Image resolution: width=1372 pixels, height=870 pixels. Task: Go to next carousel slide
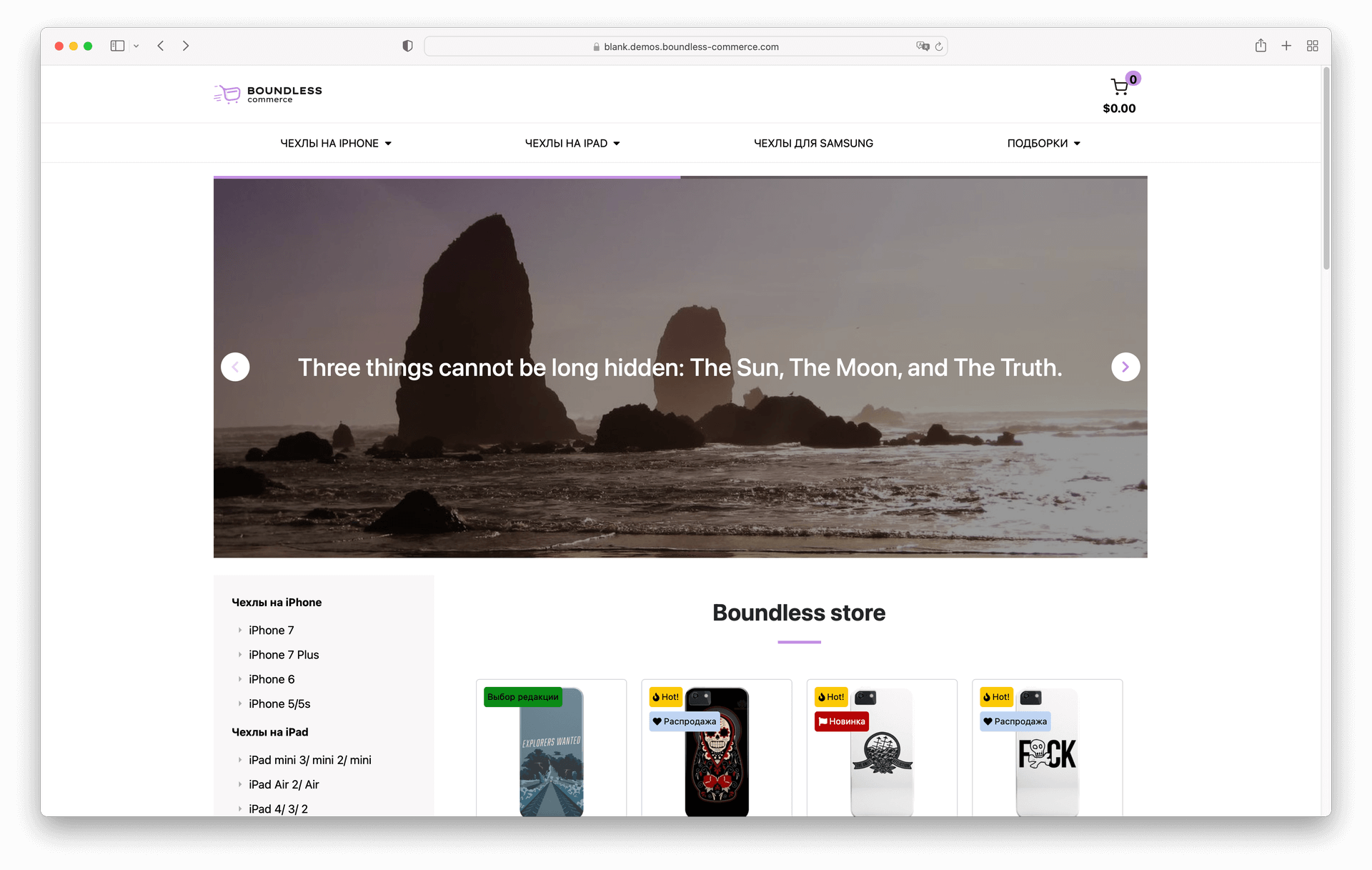click(x=1125, y=367)
